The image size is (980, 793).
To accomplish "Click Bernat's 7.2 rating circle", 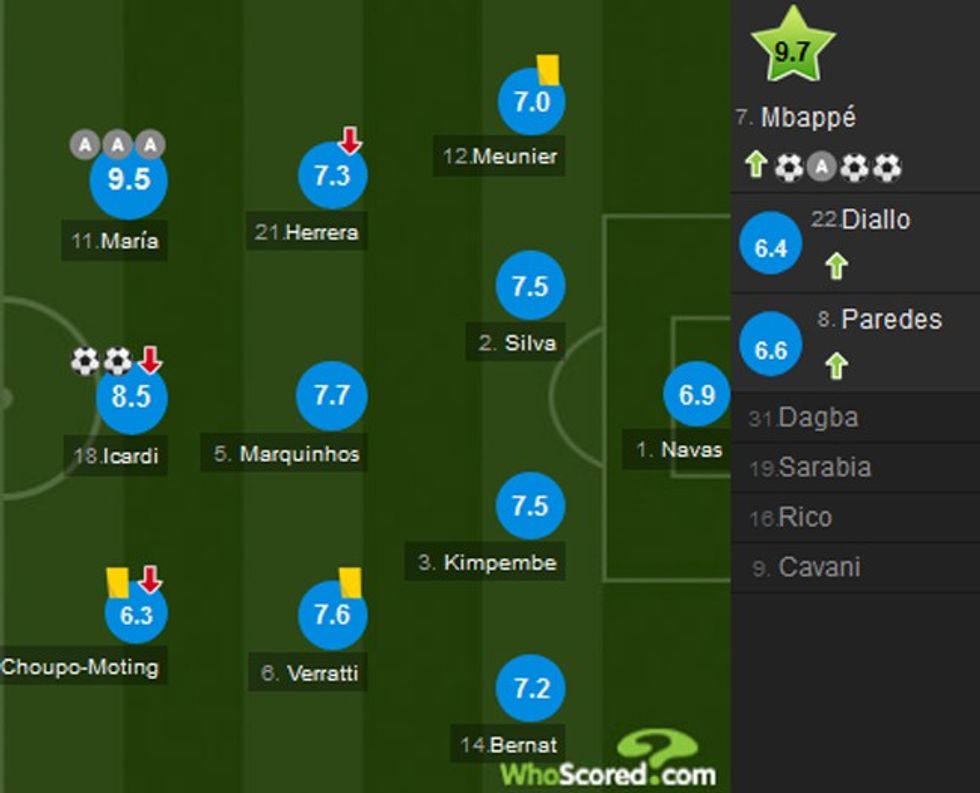I will (x=531, y=689).
